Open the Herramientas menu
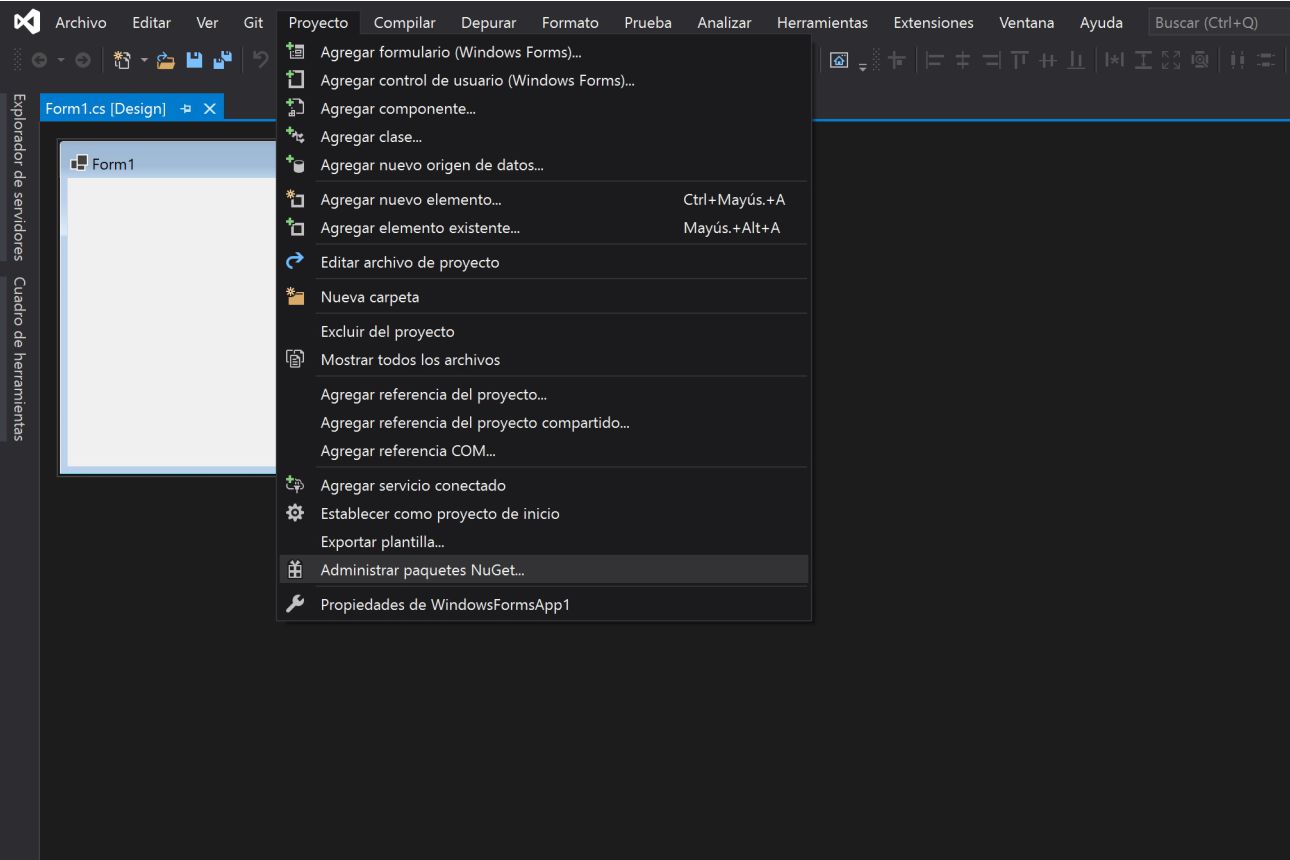The image size is (1290, 860). (822, 23)
